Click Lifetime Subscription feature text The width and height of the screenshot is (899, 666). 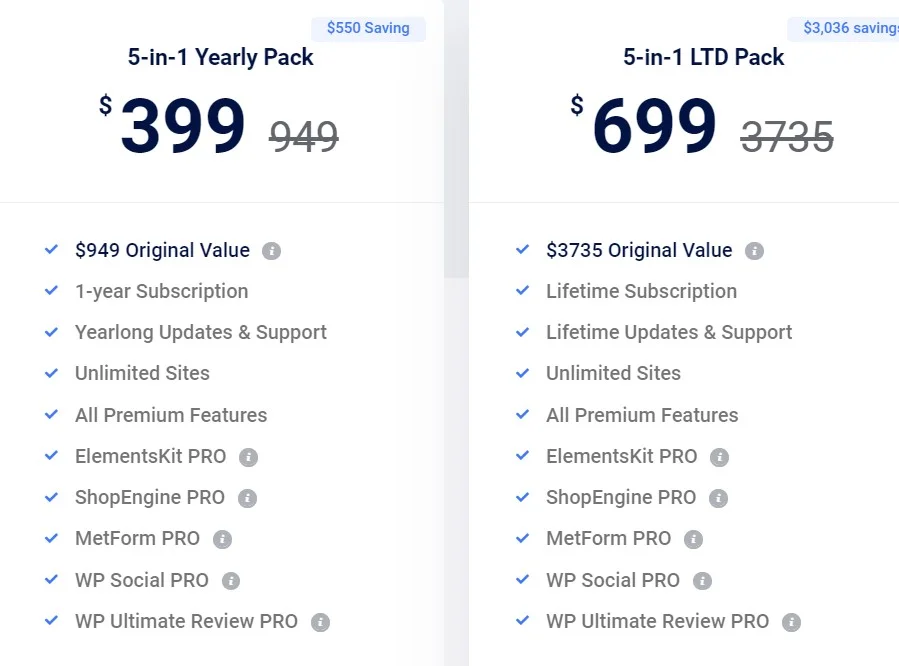(x=641, y=292)
